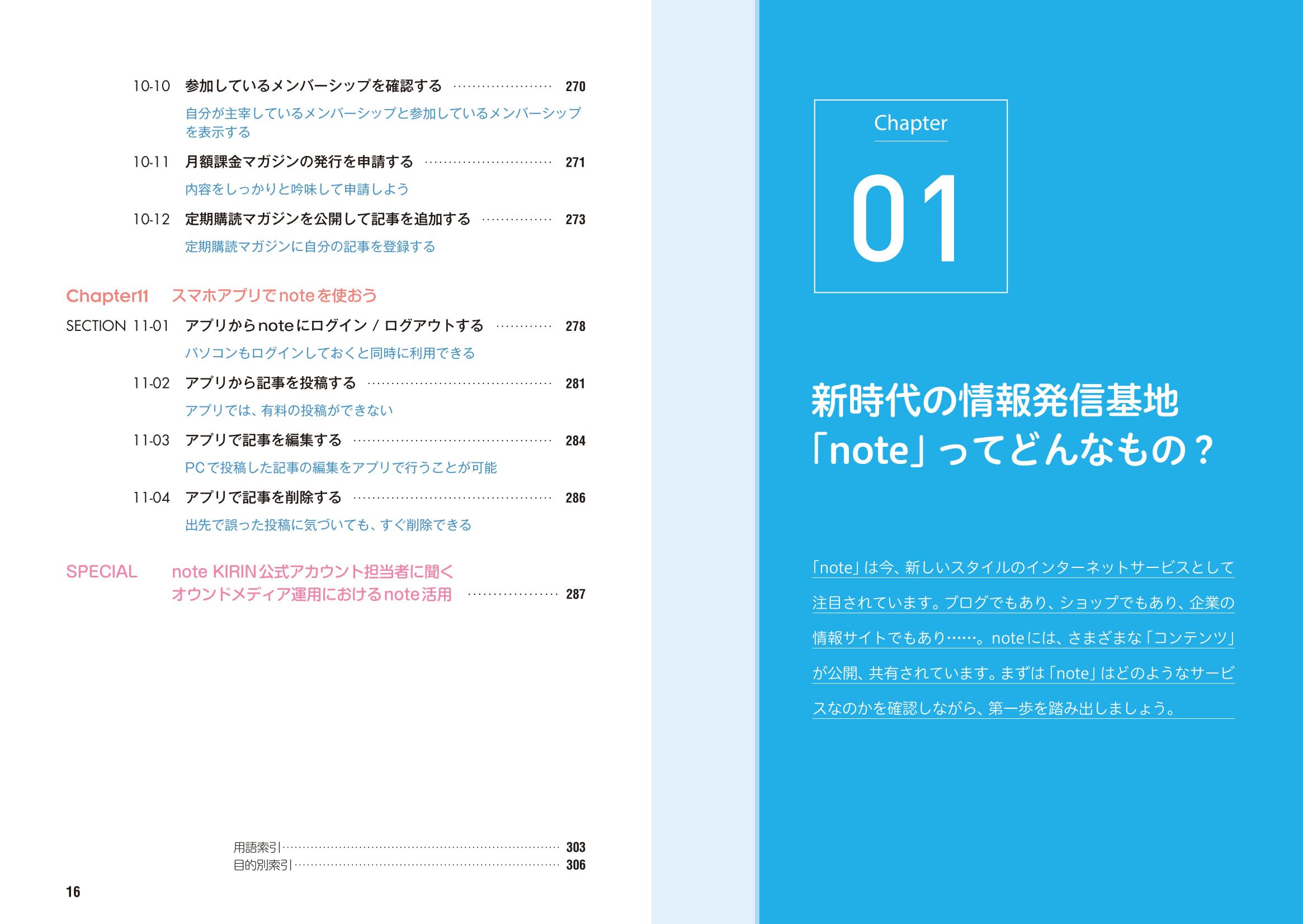Click the blue subtitle パソコンもログインしておくと
The image size is (1303, 924).
click(329, 353)
